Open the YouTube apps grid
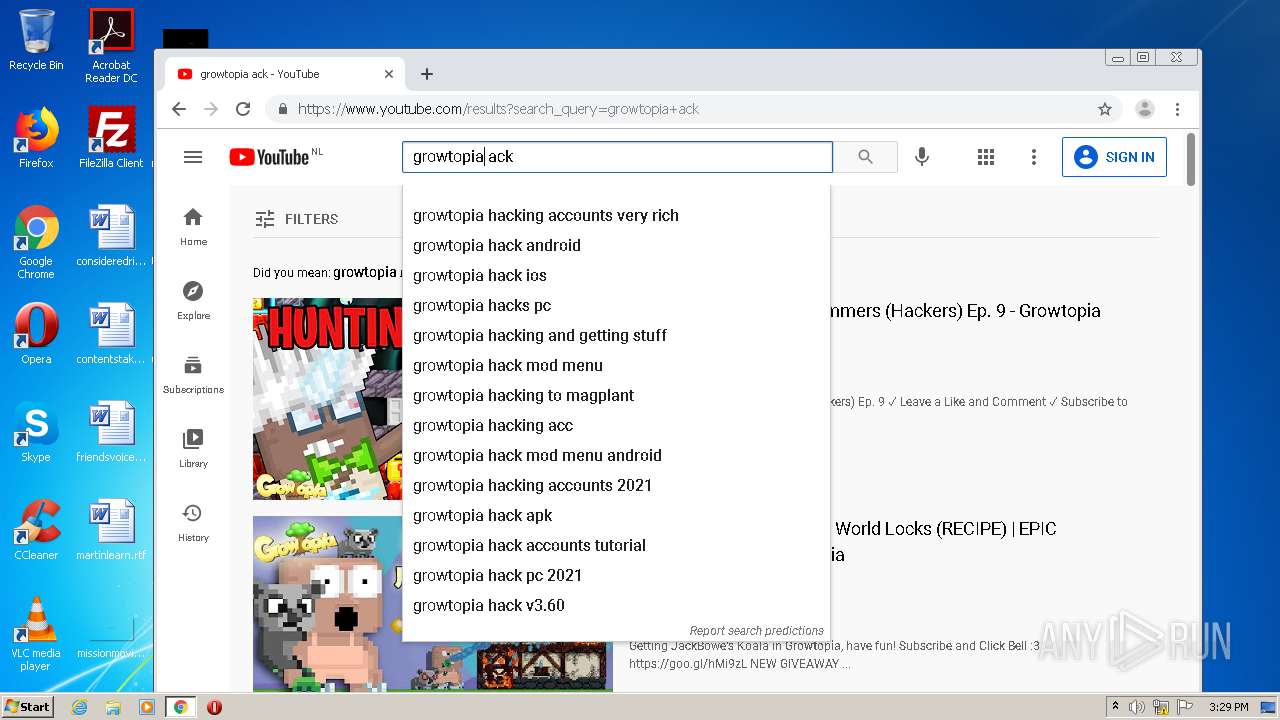This screenshot has height=720, width=1280. [986, 157]
